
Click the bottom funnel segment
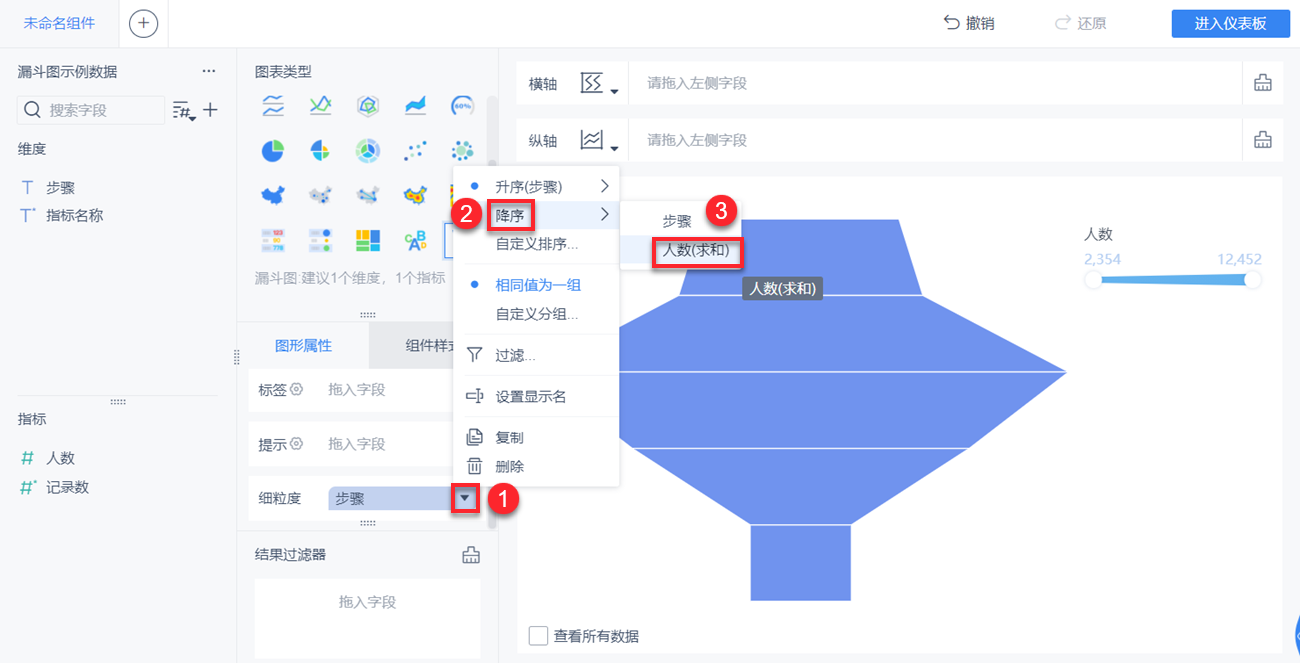click(x=800, y=562)
